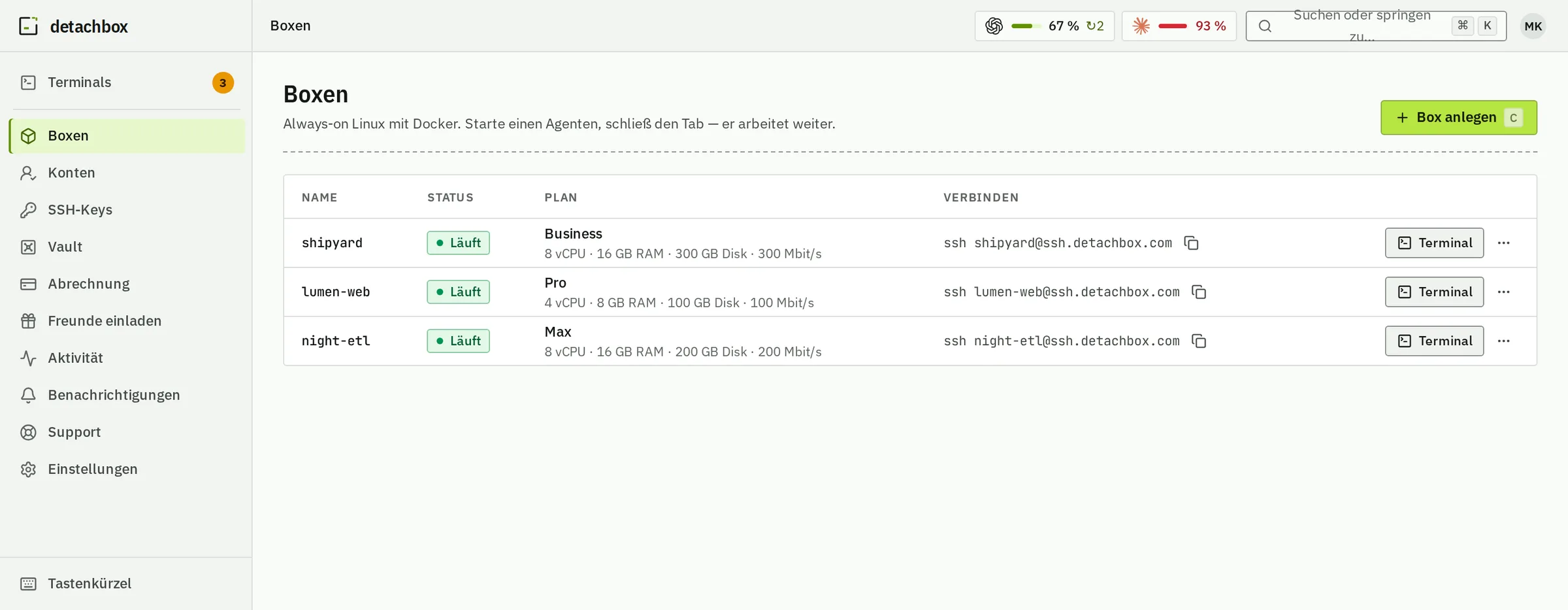Click Läuft status badge for shipyard
1568x610 pixels.
click(458, 243)
